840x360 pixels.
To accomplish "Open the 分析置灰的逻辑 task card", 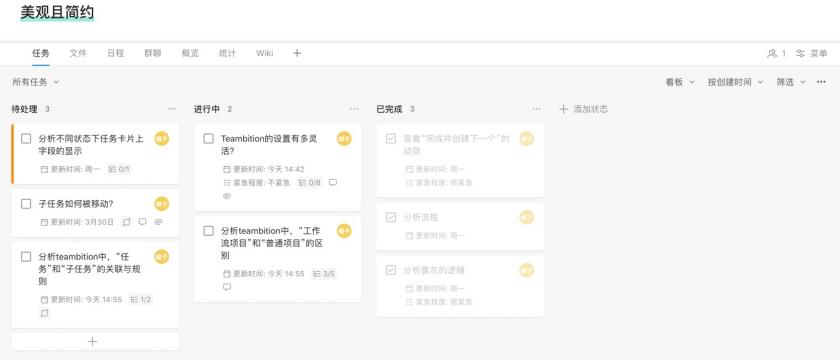I will click(460, 286).
